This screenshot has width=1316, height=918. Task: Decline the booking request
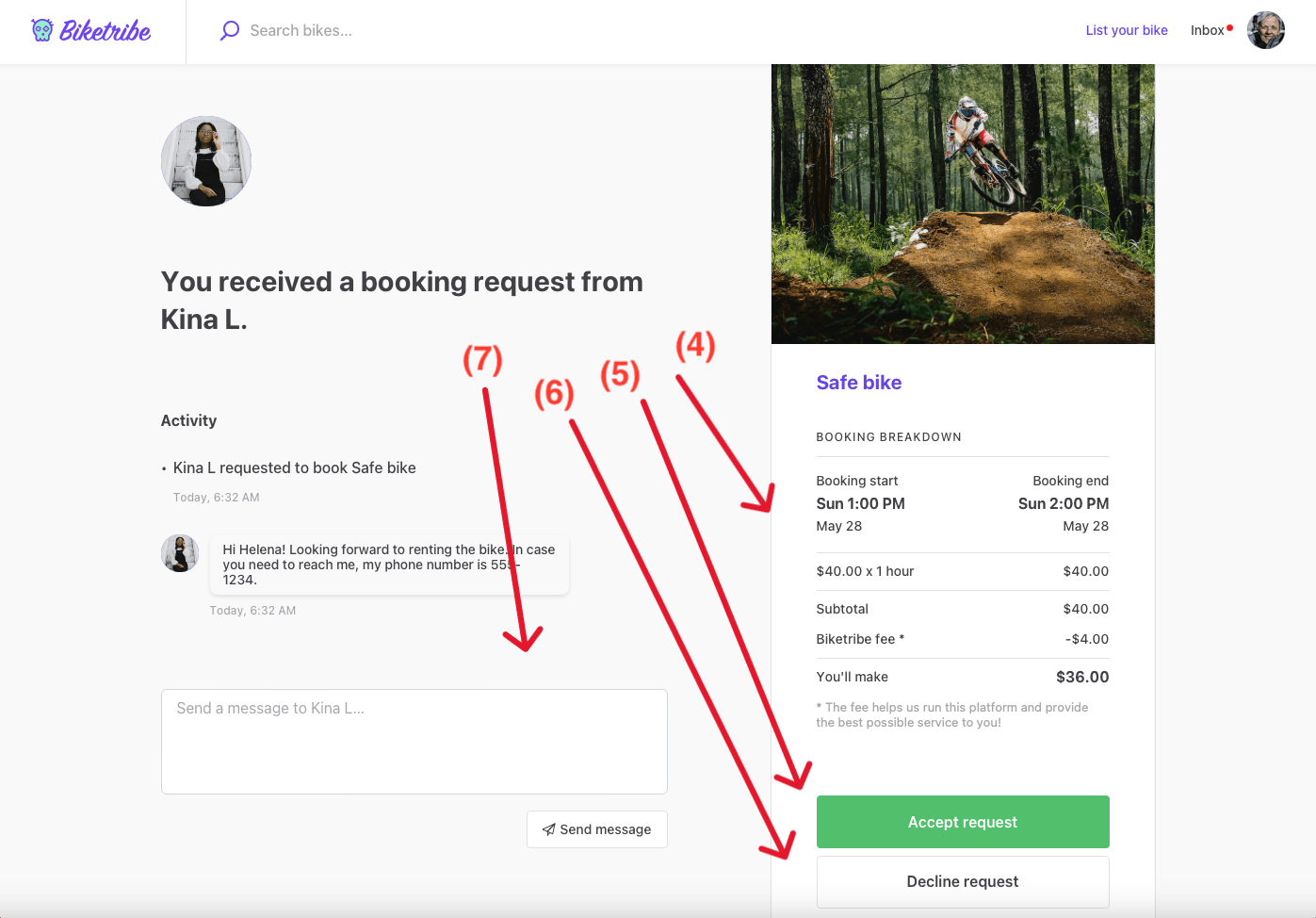pyautogui.click(x=962, y=881)
